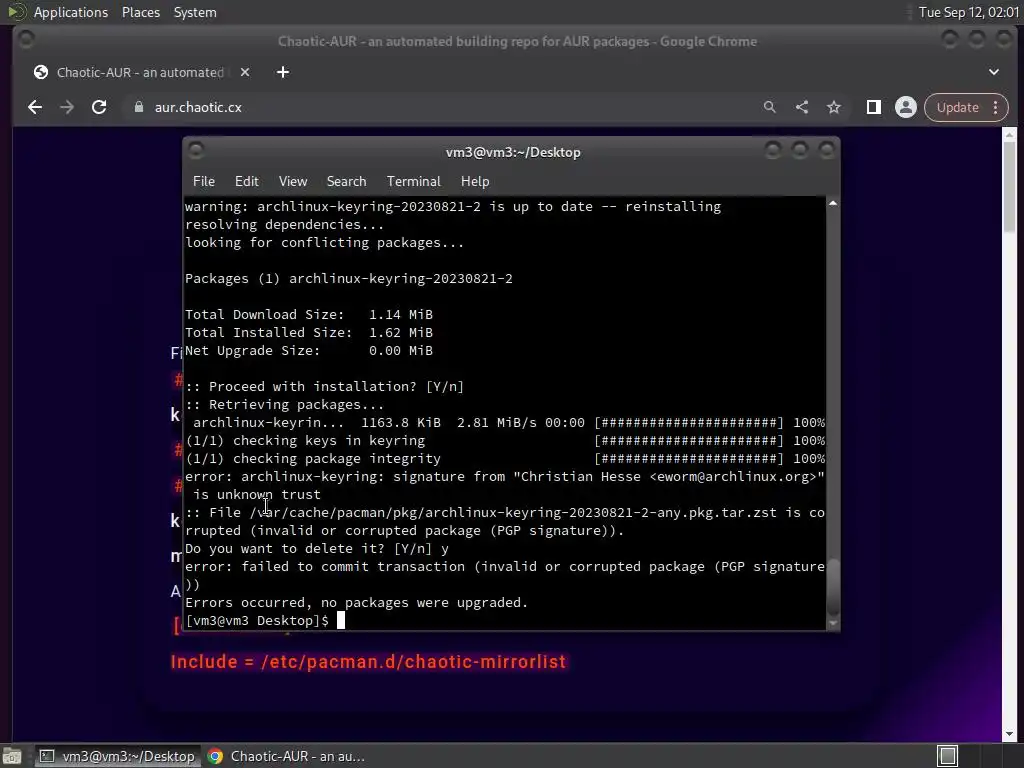Open the Chrome zoom search icon

pos(770,107)
